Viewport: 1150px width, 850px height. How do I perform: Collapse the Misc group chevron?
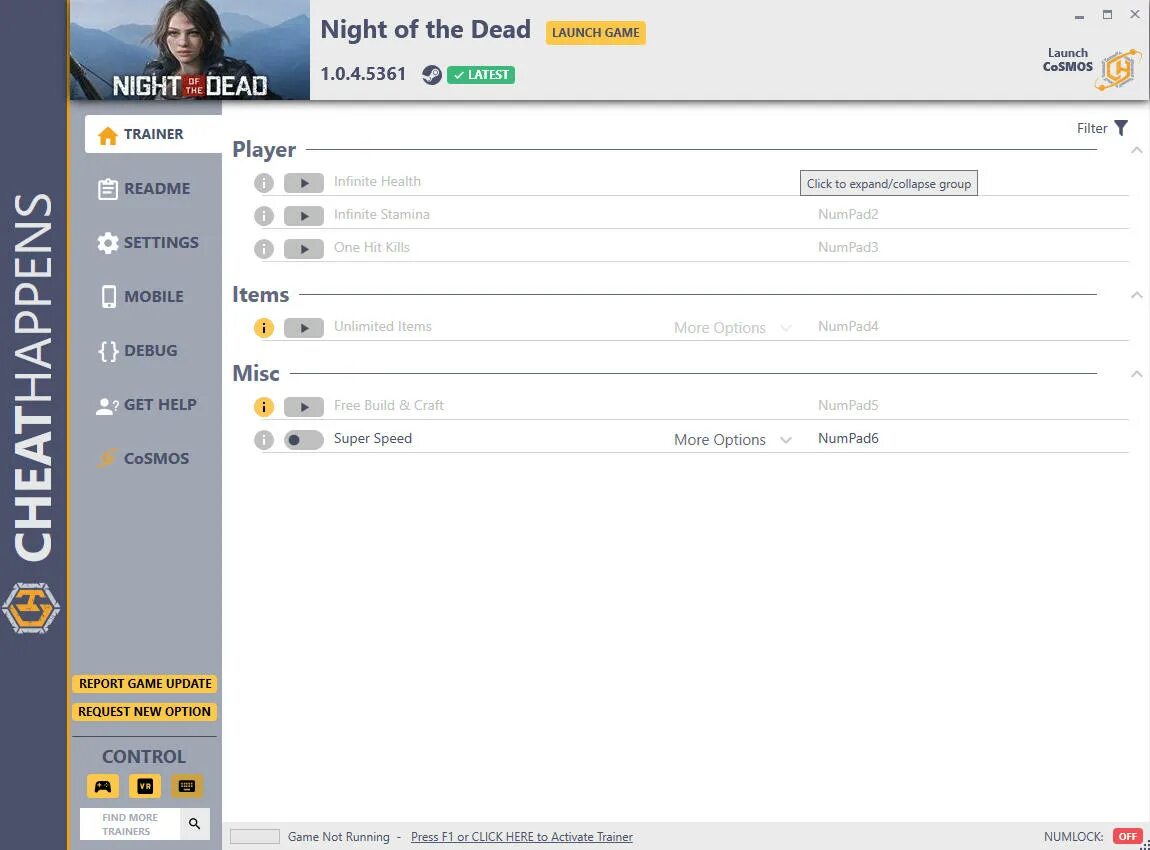point(1136,373)
